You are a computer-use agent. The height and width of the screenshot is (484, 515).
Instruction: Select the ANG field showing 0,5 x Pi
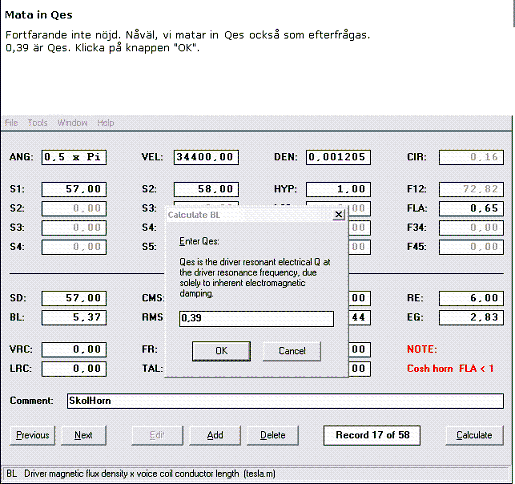pyautogui.click(x=74, y=157)
